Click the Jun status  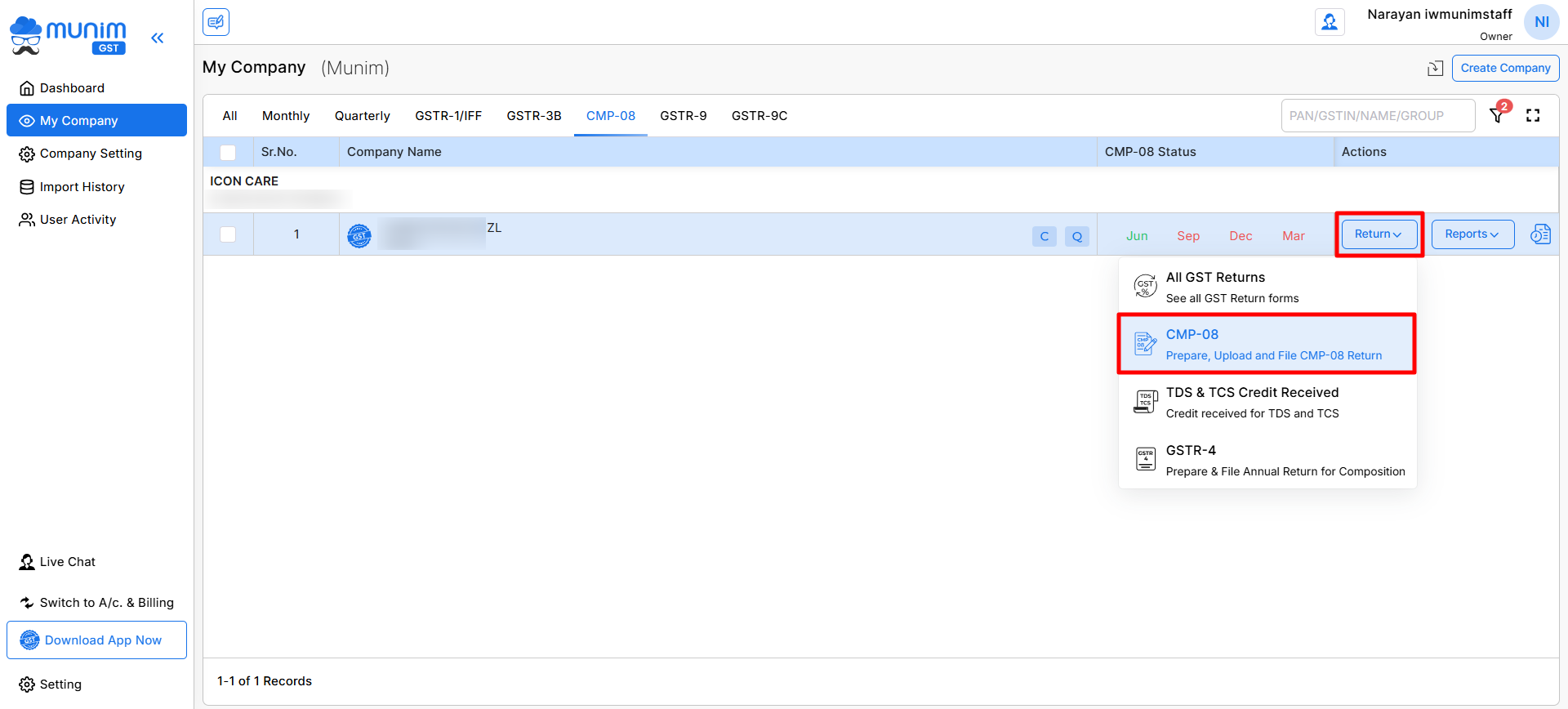[x=1137, y=236]
